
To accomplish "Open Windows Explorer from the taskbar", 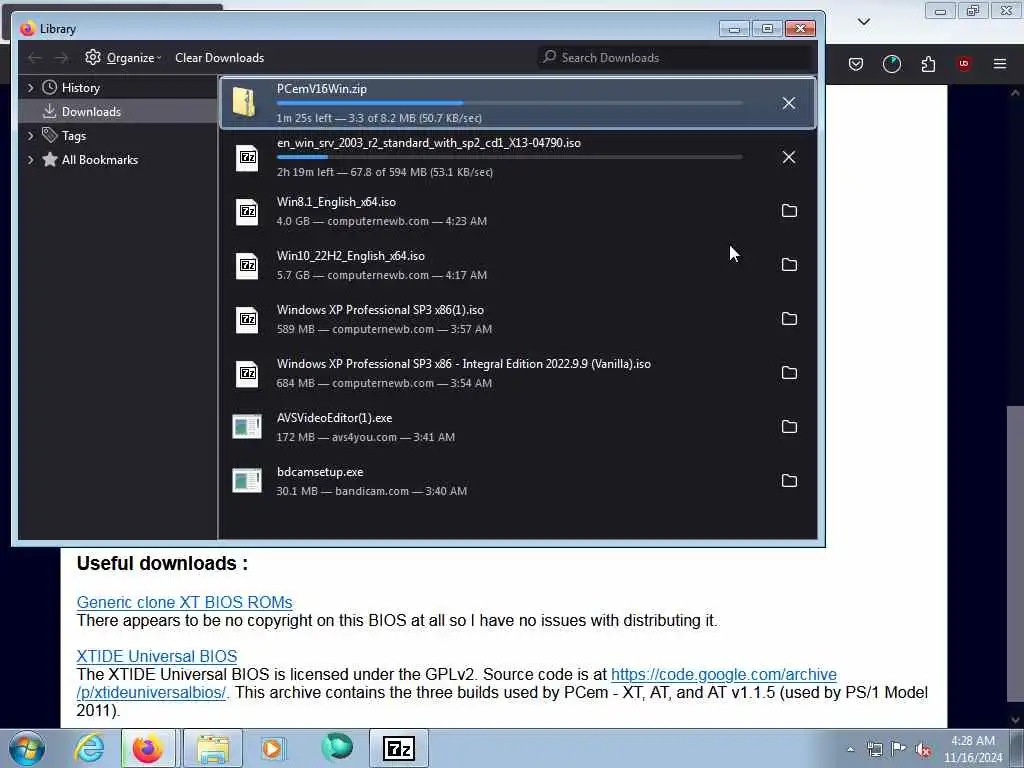I will (213, 748).
